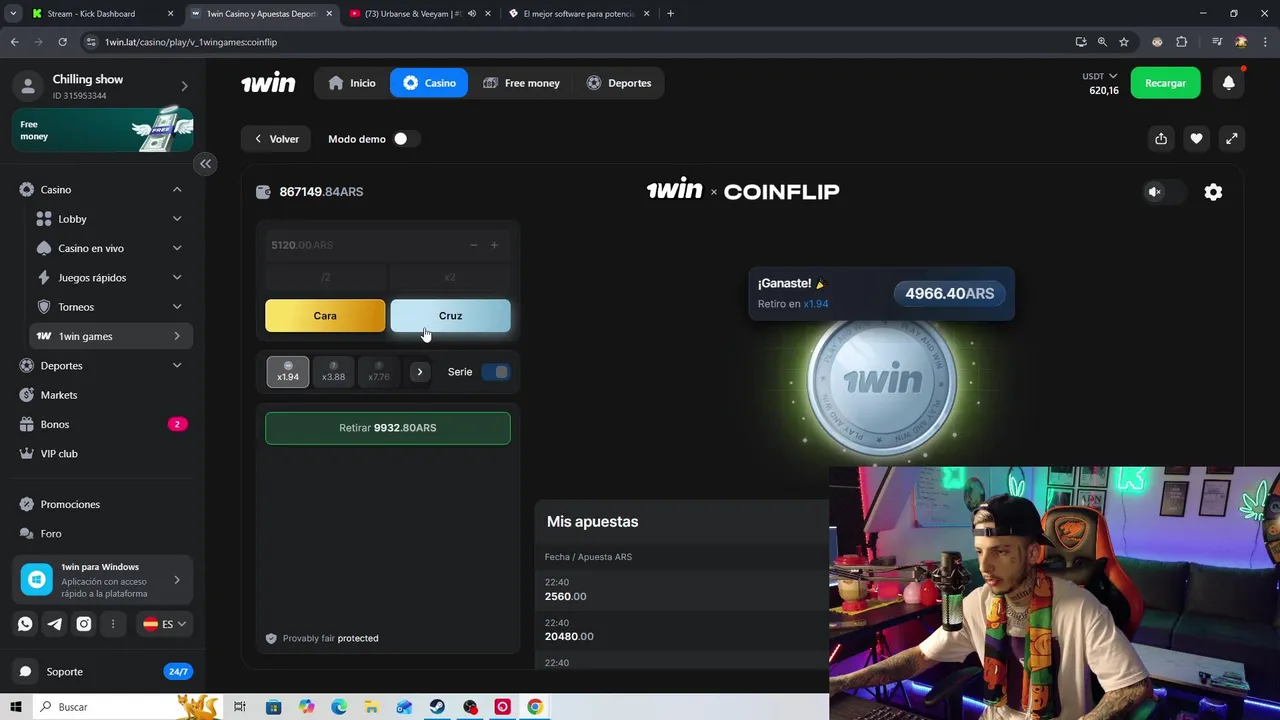Expand the Casino sidebar section
1280x720 pixels.
tap(177, 190)
